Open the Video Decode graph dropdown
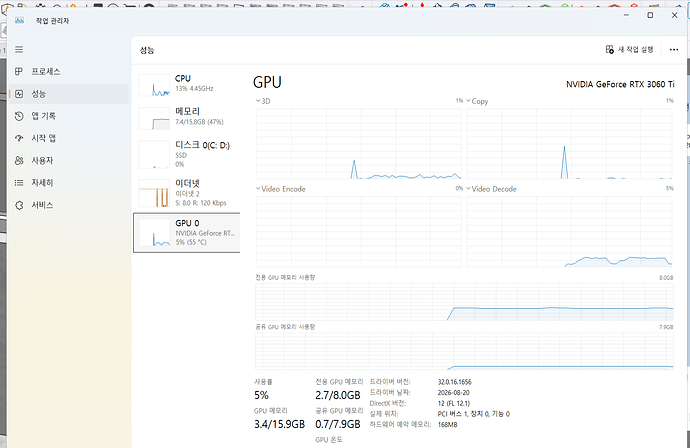Image resolution: width=690 pixels, height=448 pixels. pyautogui.click(x=469, y=189)
